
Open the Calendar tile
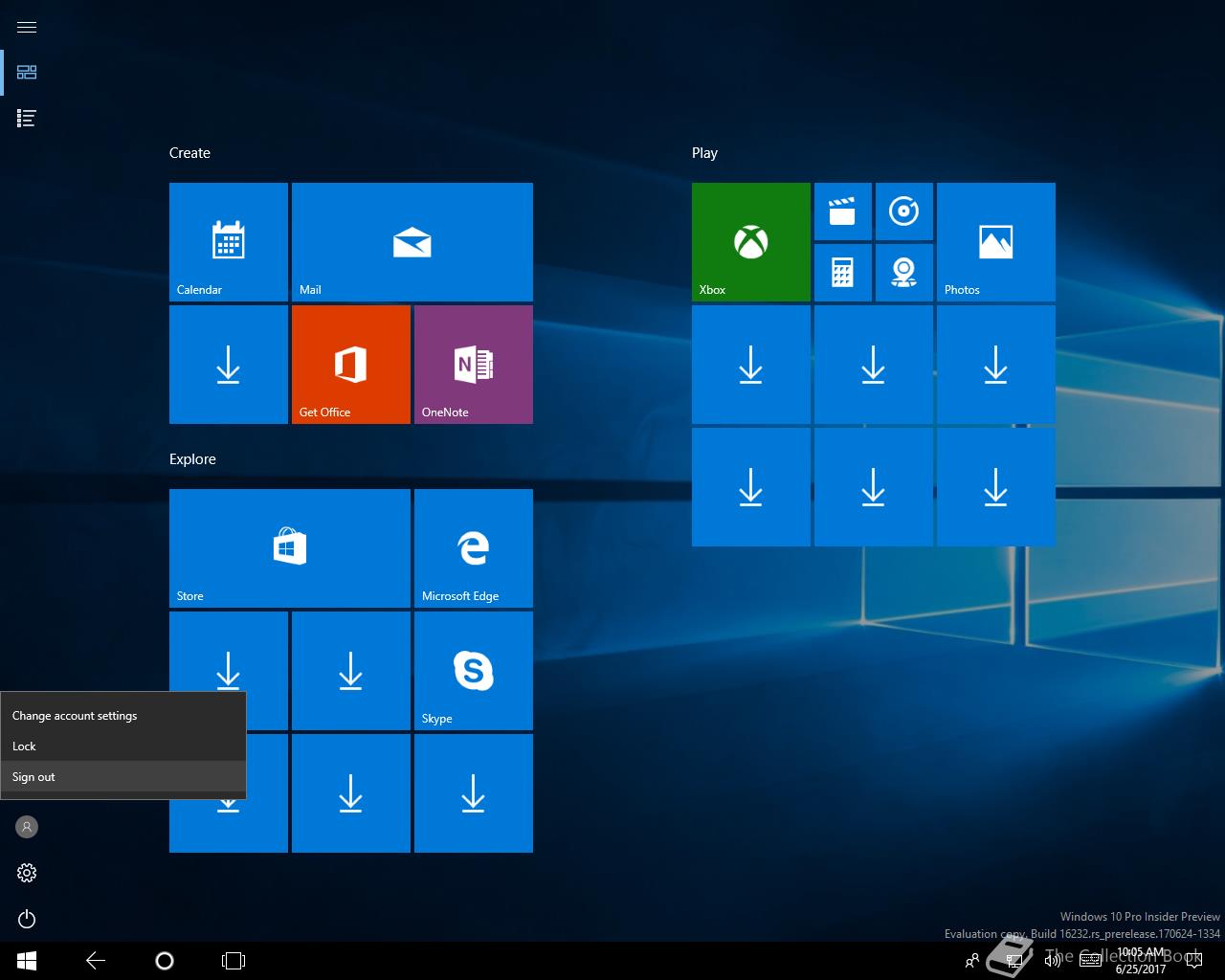229,242
